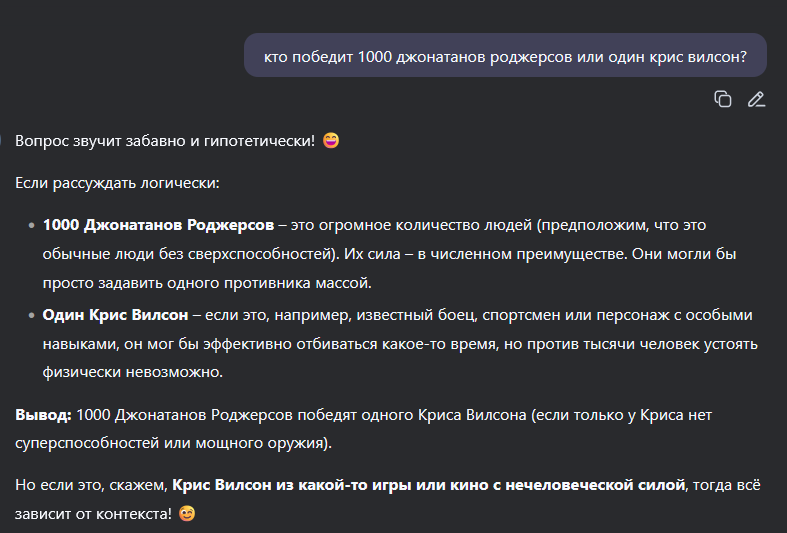Edit the message using the pencil icon

(x=756, y=99)
